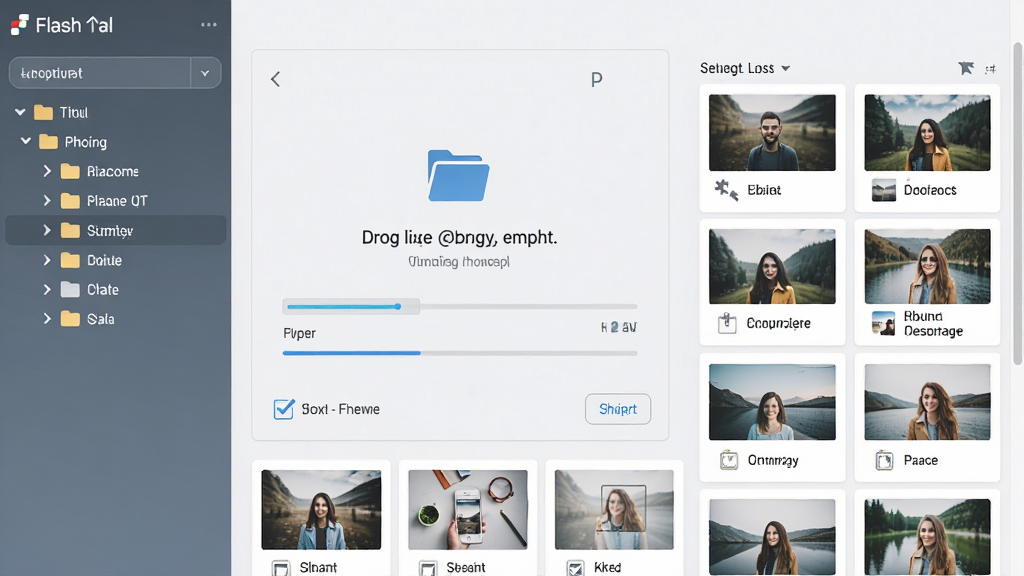
Task: Open the Sbeaht phone photo thumbnail
Action: (x=468, y=509)
